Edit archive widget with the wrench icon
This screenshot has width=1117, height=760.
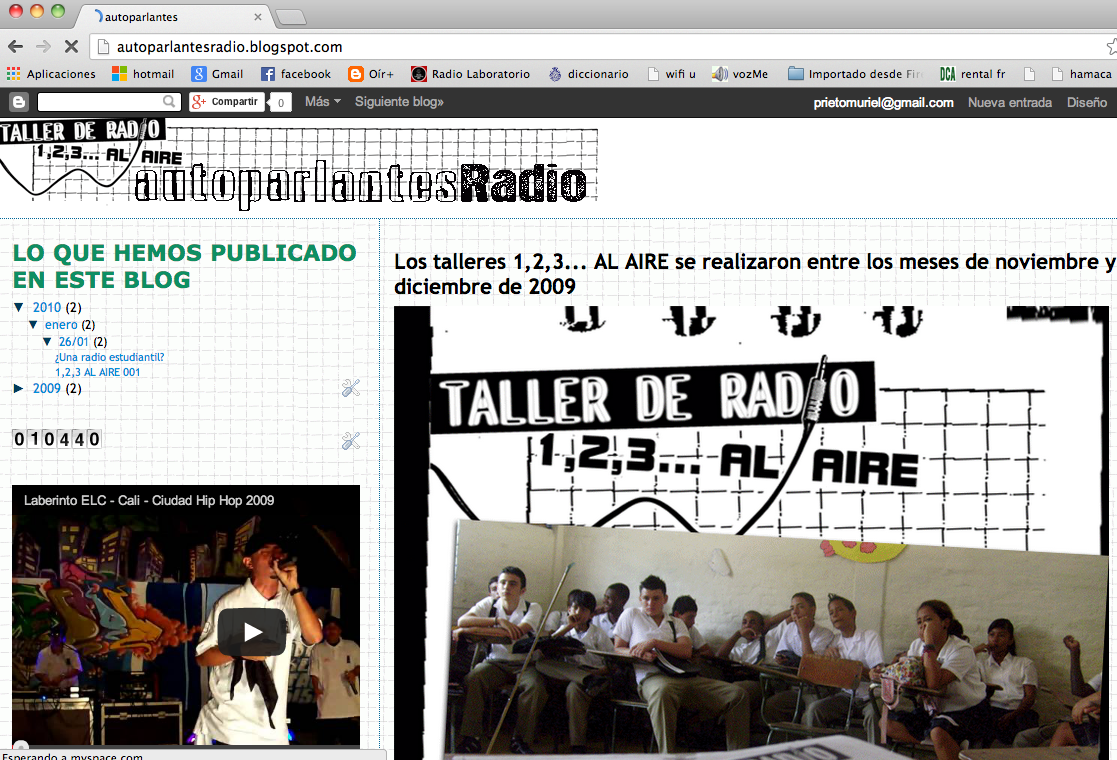(350, 387)
